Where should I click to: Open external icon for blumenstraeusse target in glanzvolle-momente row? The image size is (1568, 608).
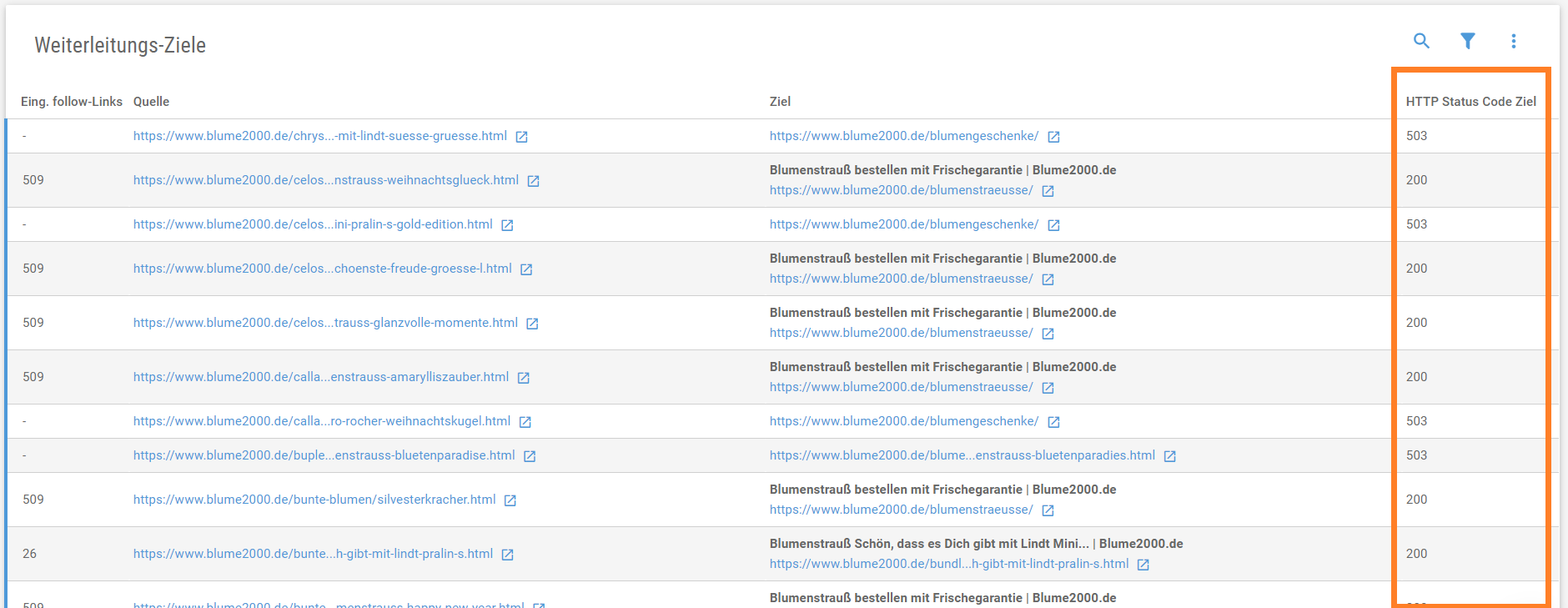point(1048,334)
